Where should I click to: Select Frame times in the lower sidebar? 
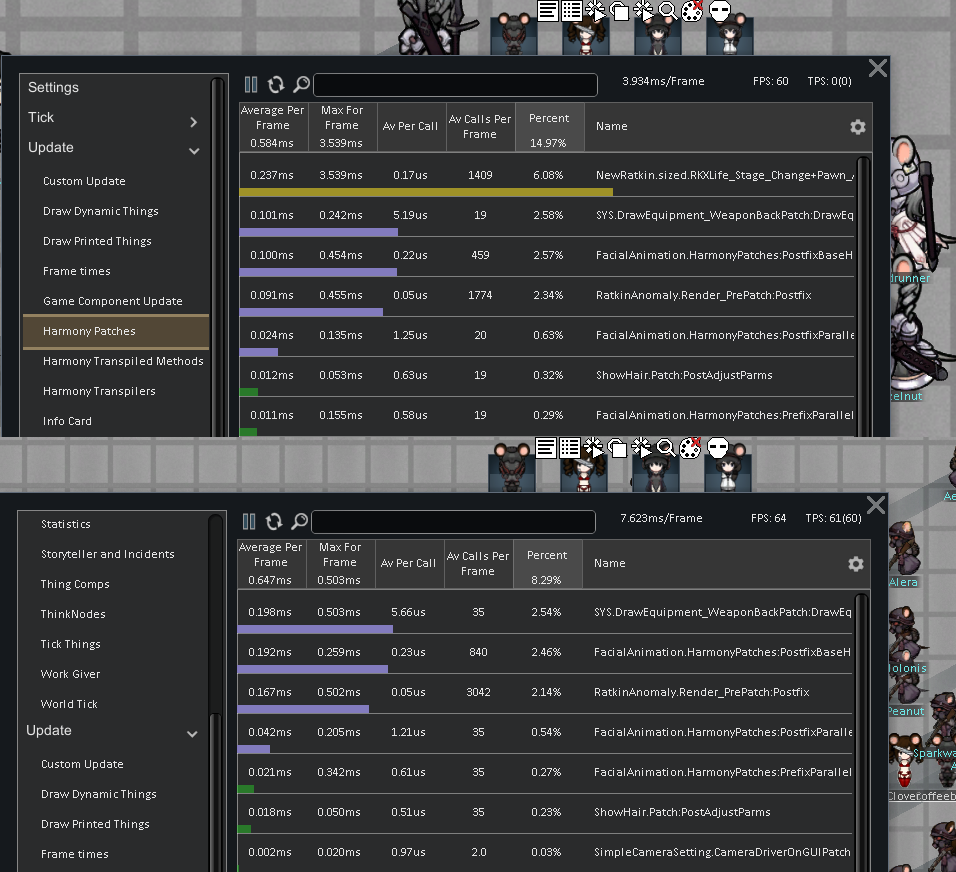pos(74,854)
